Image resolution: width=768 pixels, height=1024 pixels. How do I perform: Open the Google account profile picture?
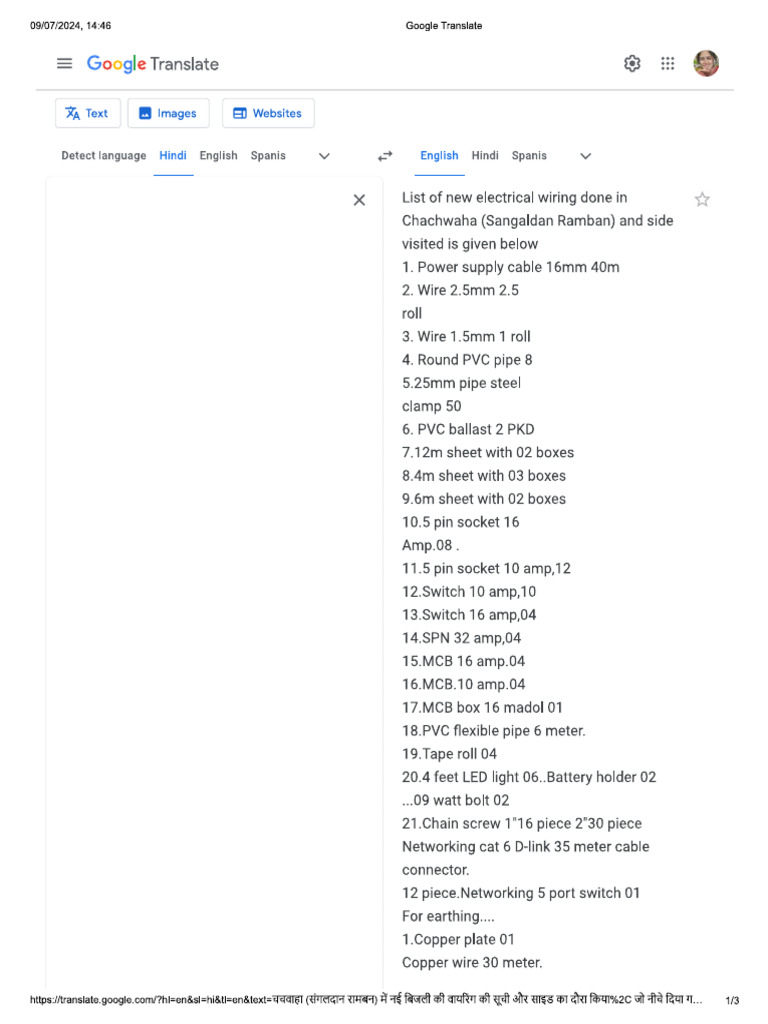706,64
